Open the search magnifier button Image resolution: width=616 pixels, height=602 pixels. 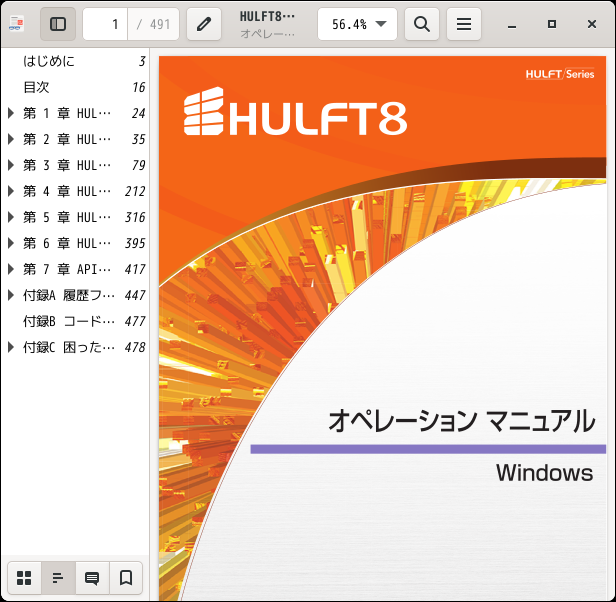click(x=422, y=24)
